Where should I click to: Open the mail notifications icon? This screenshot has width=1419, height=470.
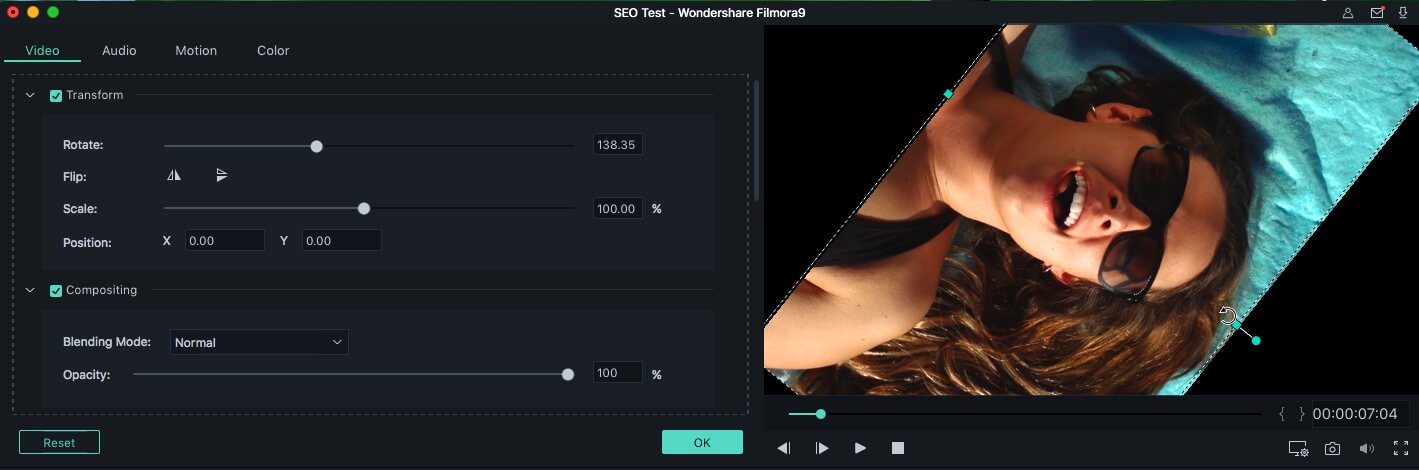pos(1377,13)
